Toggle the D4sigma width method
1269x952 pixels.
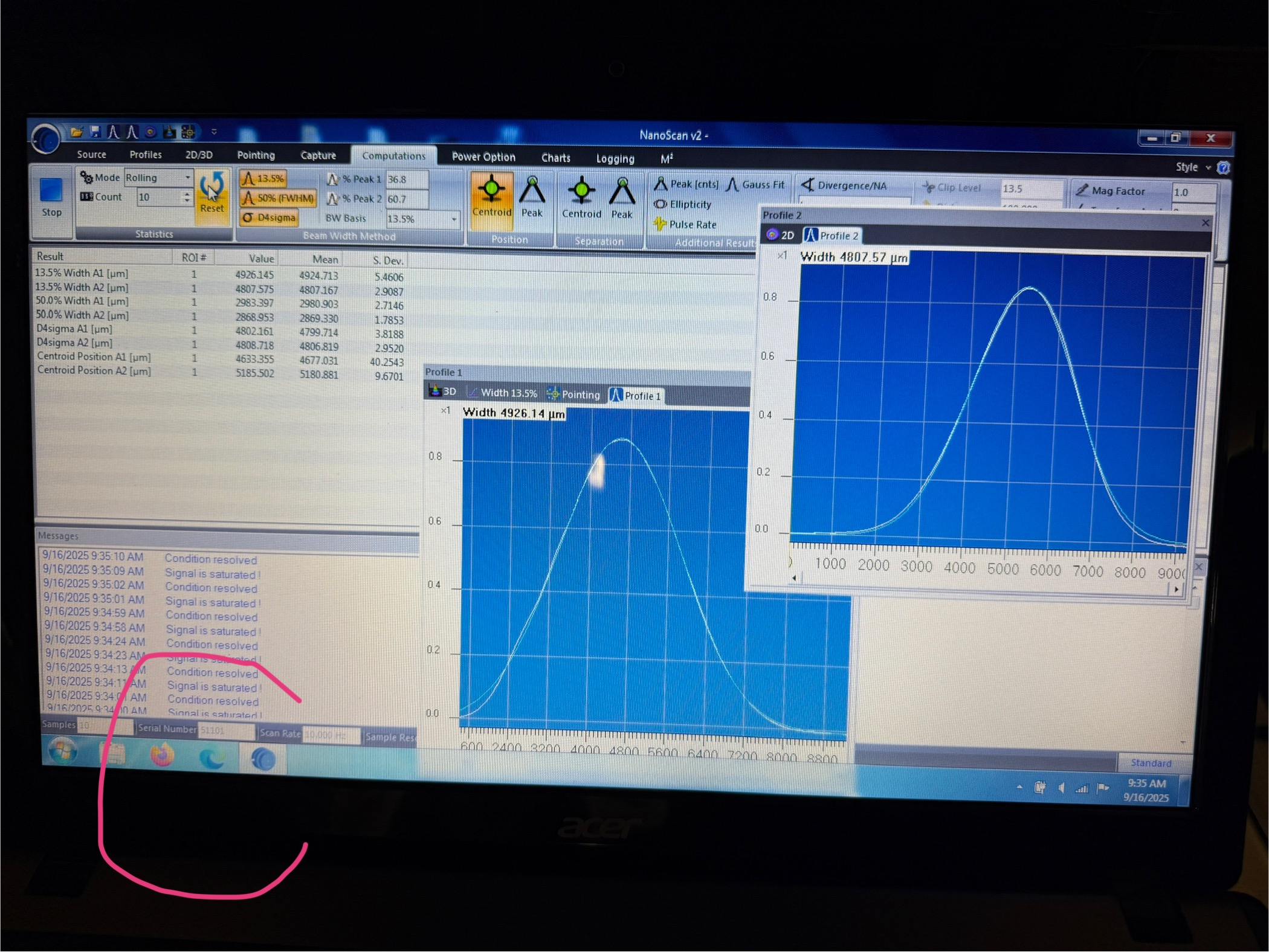(270, 217)
